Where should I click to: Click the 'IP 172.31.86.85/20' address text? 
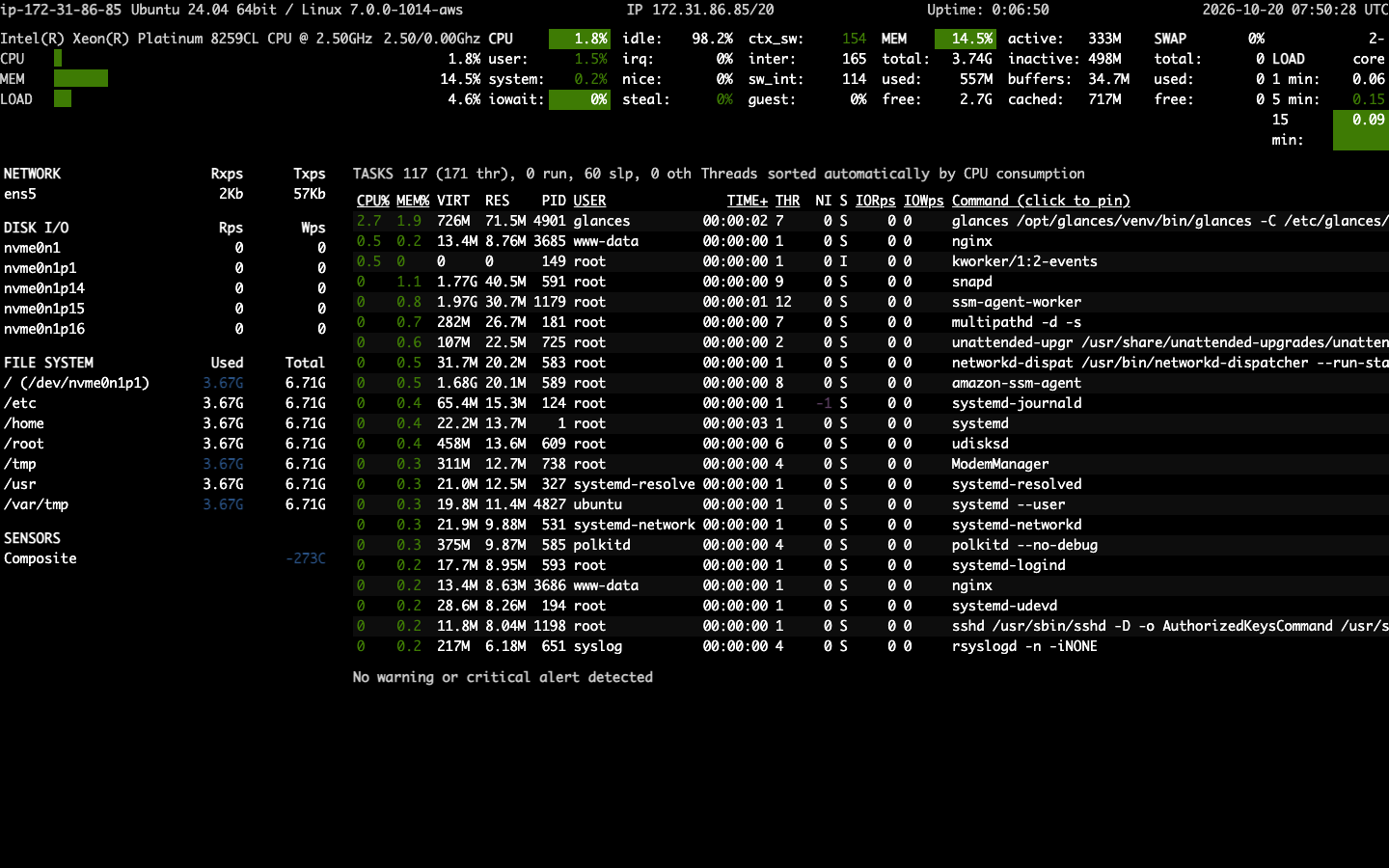click(x=700, y=10)
